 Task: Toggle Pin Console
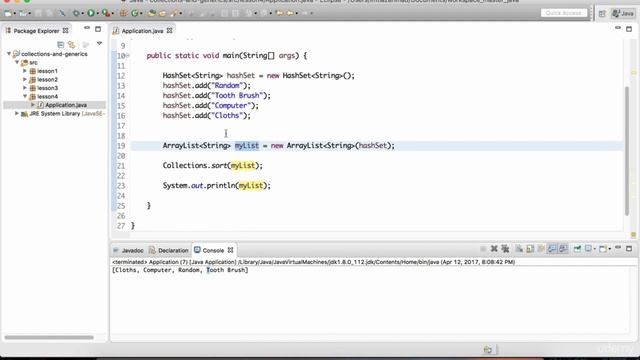click(x=577, y=249)
